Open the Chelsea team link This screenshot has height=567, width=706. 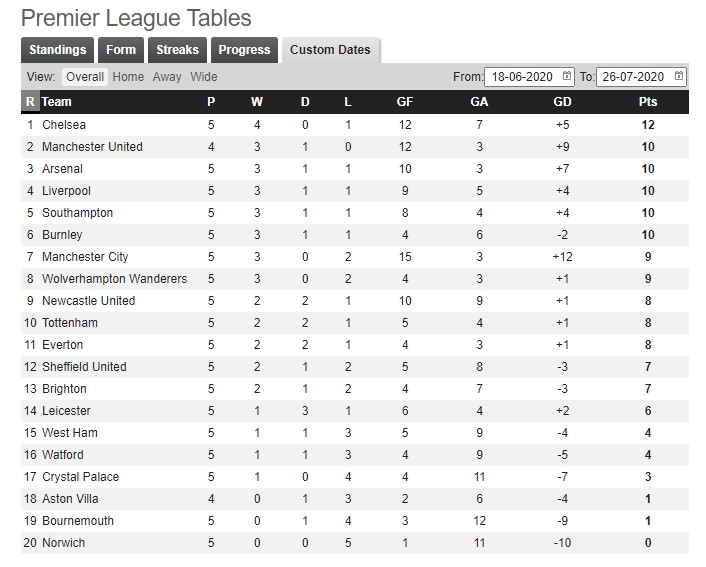click(x=64, y=125)
